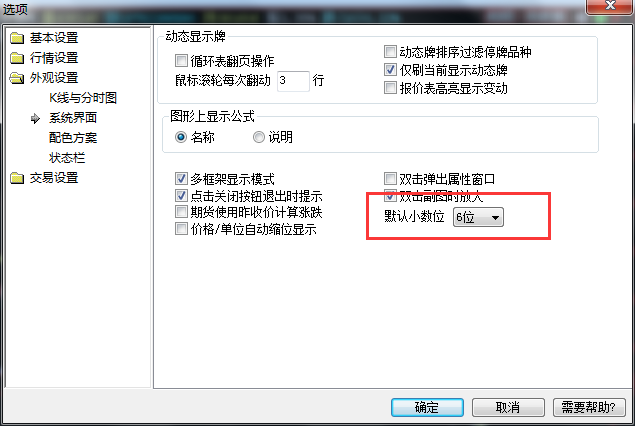Enable 报价表高亮显示变动 checkbox

[x=390, y=87]
